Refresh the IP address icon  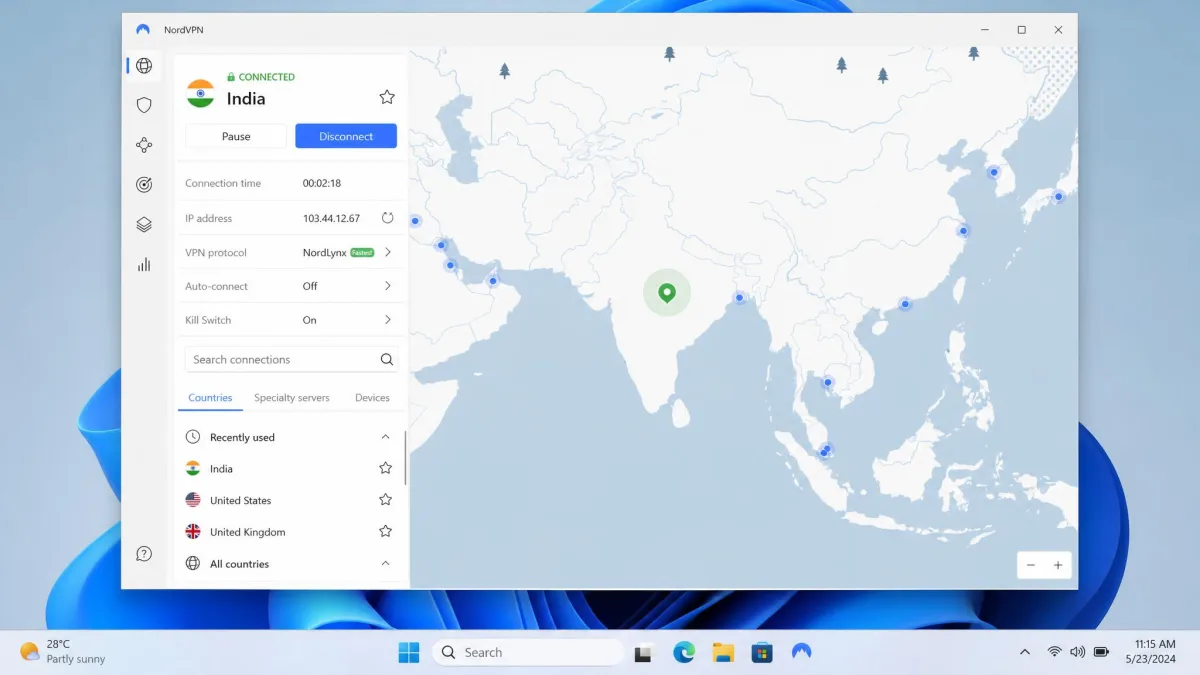click(387, 218)
